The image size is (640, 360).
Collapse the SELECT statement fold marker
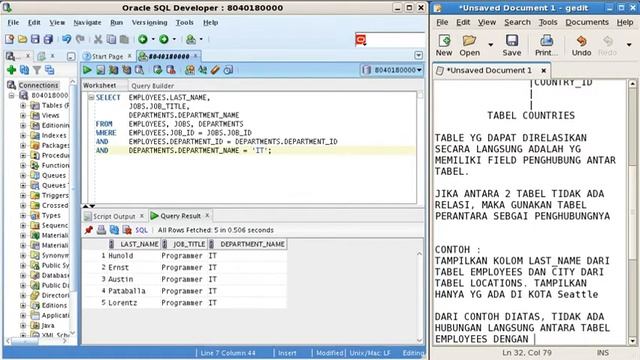coord(91,97)
